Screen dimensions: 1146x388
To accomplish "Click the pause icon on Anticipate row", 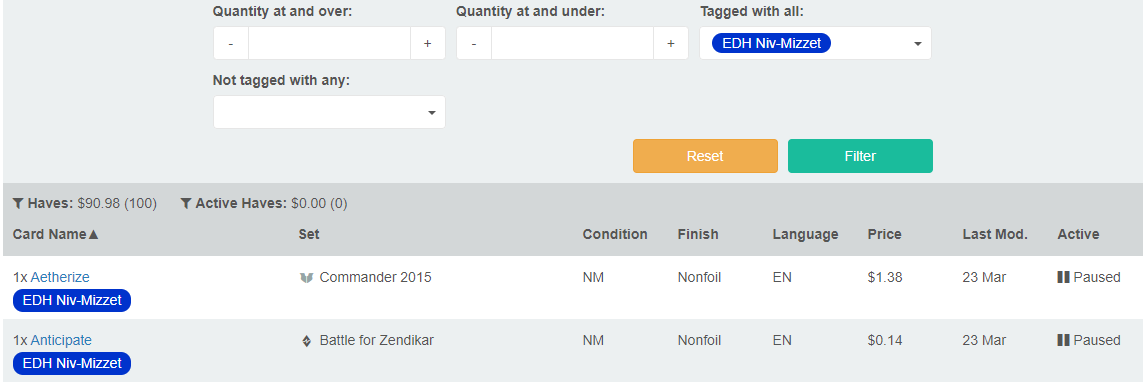I will pos(1063,341).
